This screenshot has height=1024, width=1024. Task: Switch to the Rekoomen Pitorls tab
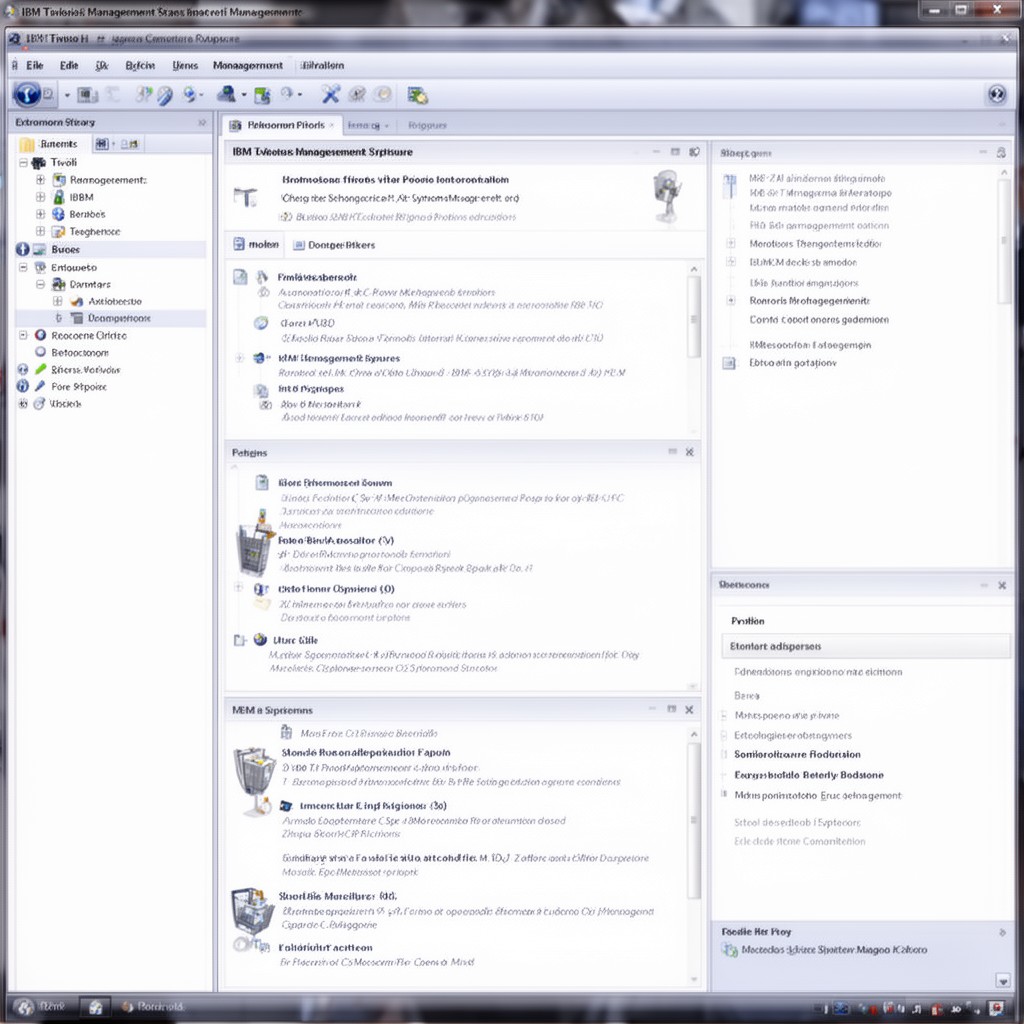coord(281,125)
